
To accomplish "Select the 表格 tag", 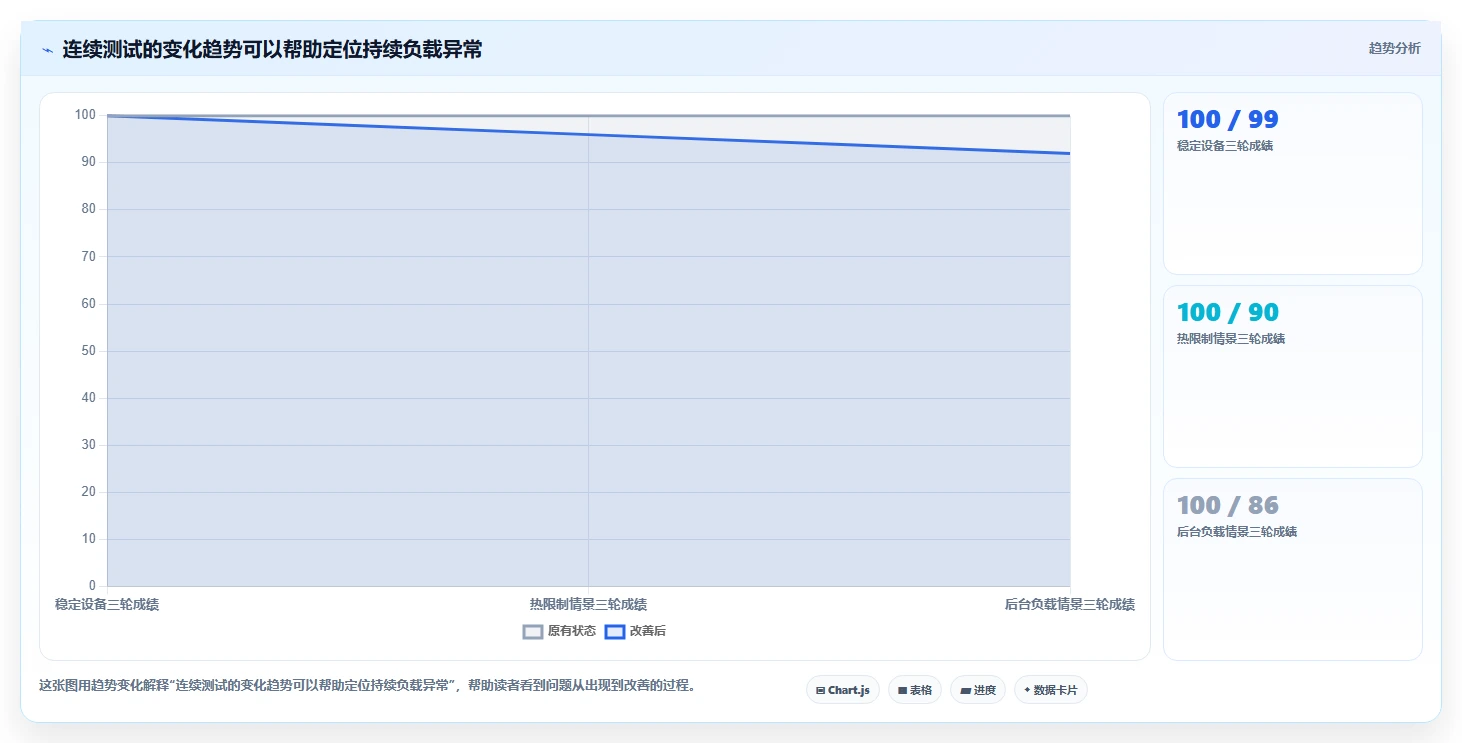I will point(915,690).
